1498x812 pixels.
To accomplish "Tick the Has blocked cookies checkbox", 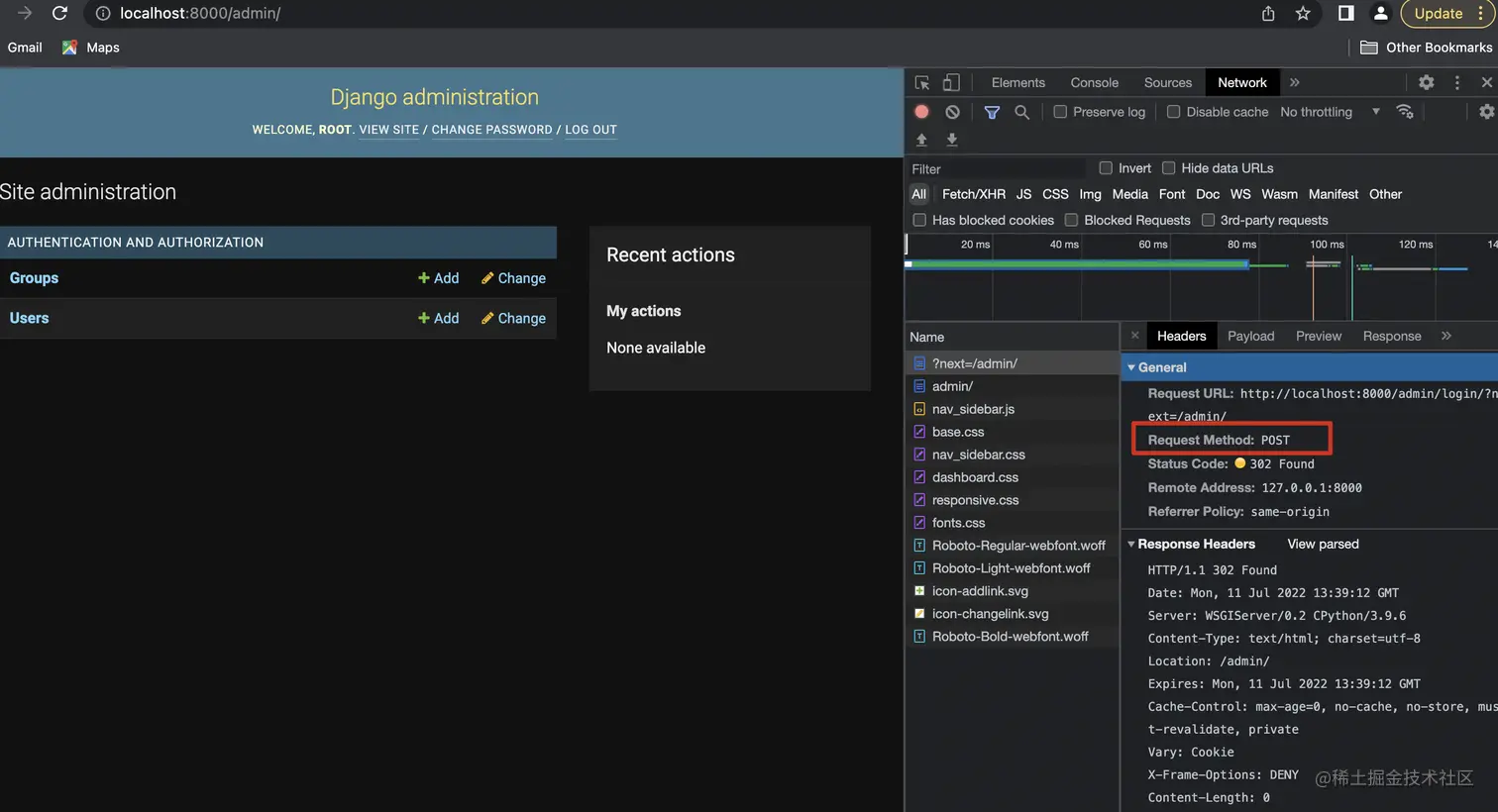I will click(919, 220).
